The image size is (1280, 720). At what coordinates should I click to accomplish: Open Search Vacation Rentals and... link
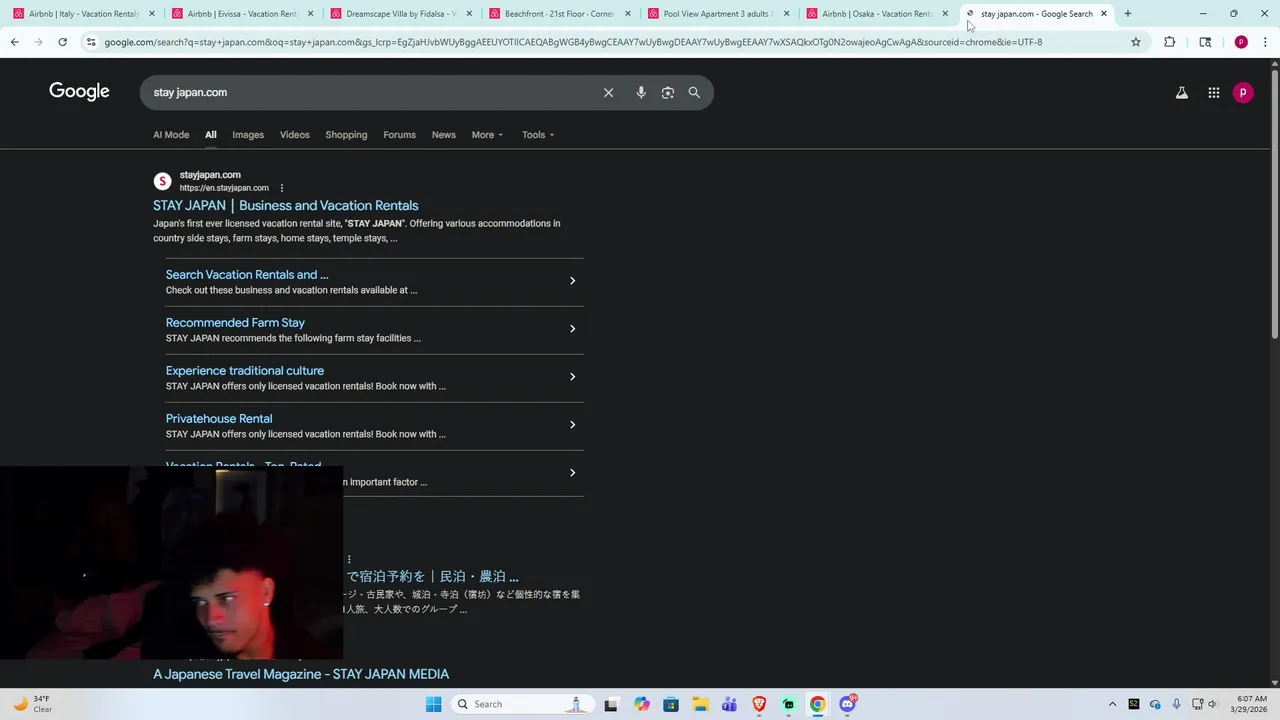[x=247, y=275]
